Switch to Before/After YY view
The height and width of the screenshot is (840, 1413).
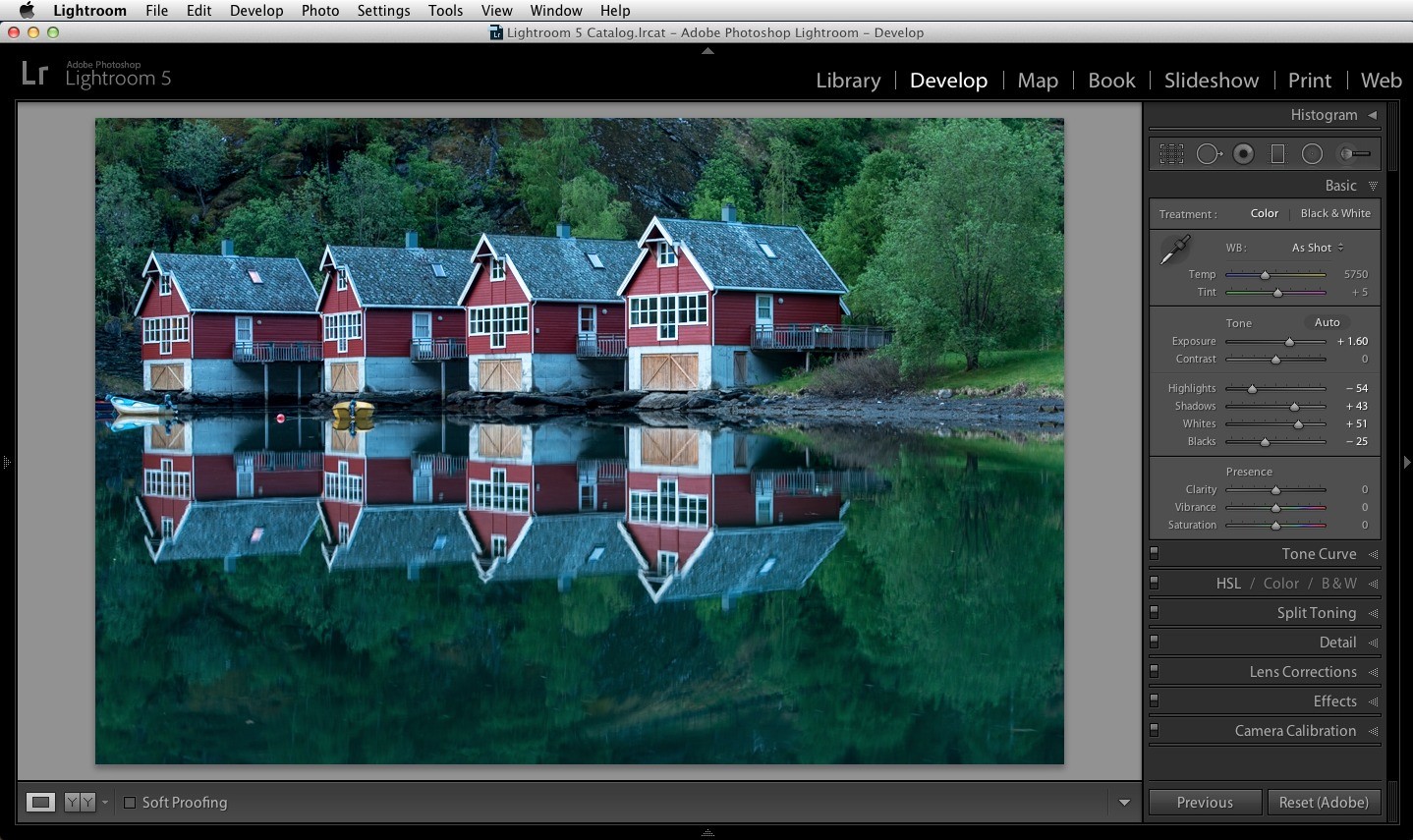tap(80, 803)
